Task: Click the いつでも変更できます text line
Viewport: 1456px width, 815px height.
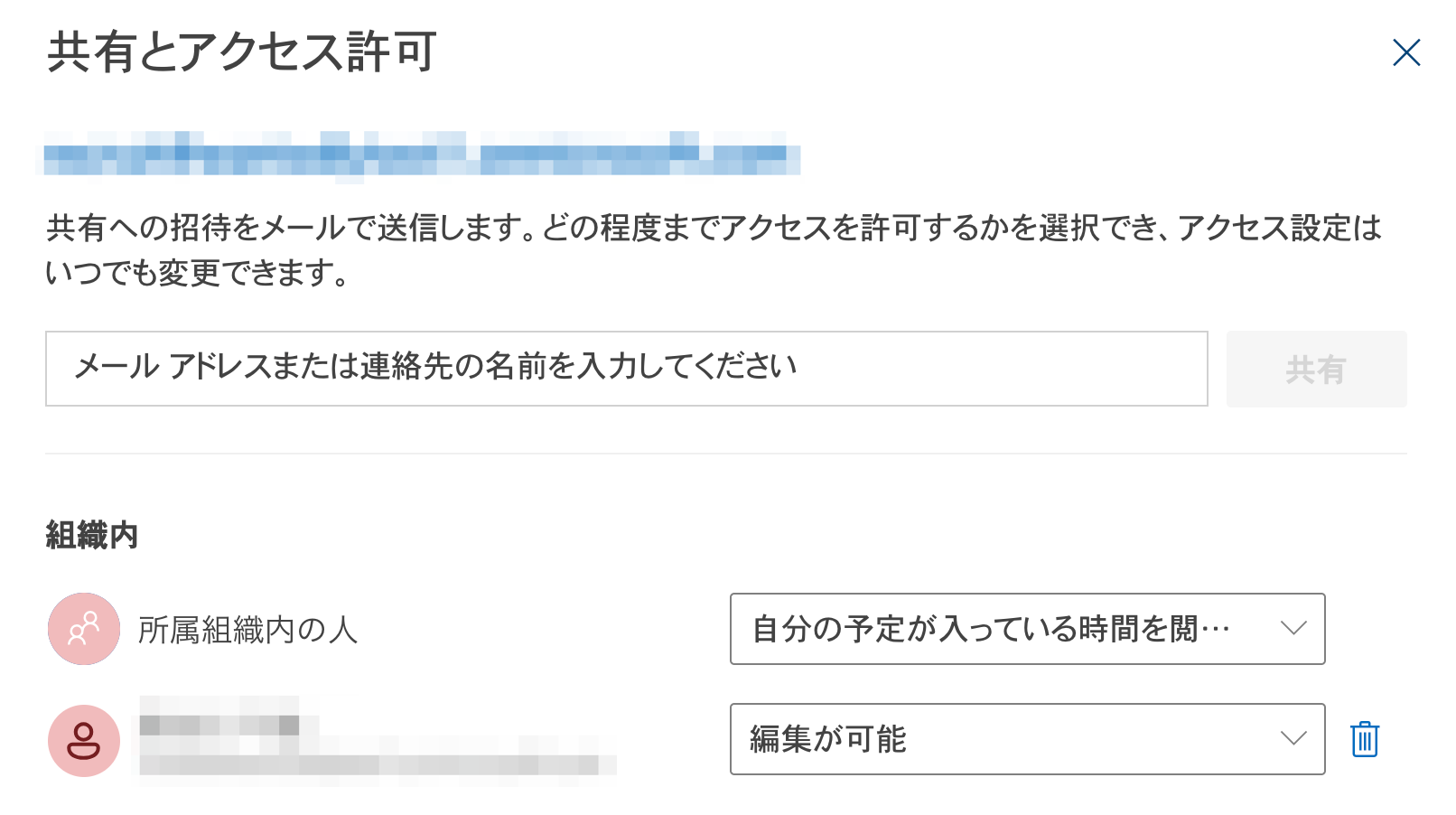Action: pos(197,272)
